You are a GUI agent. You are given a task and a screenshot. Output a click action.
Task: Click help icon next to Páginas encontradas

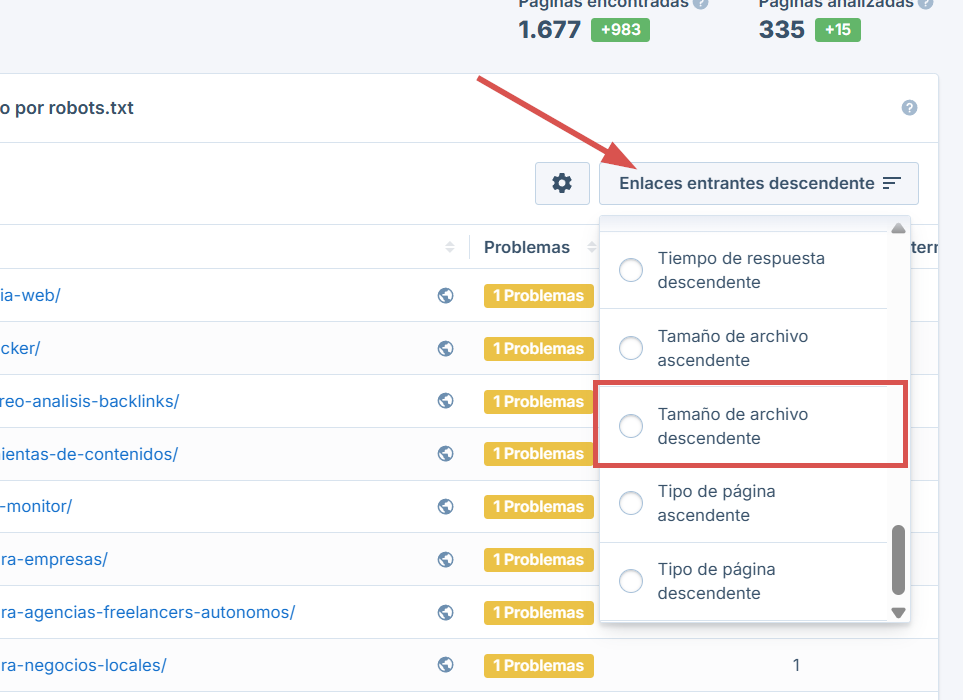tap(701, 3)
